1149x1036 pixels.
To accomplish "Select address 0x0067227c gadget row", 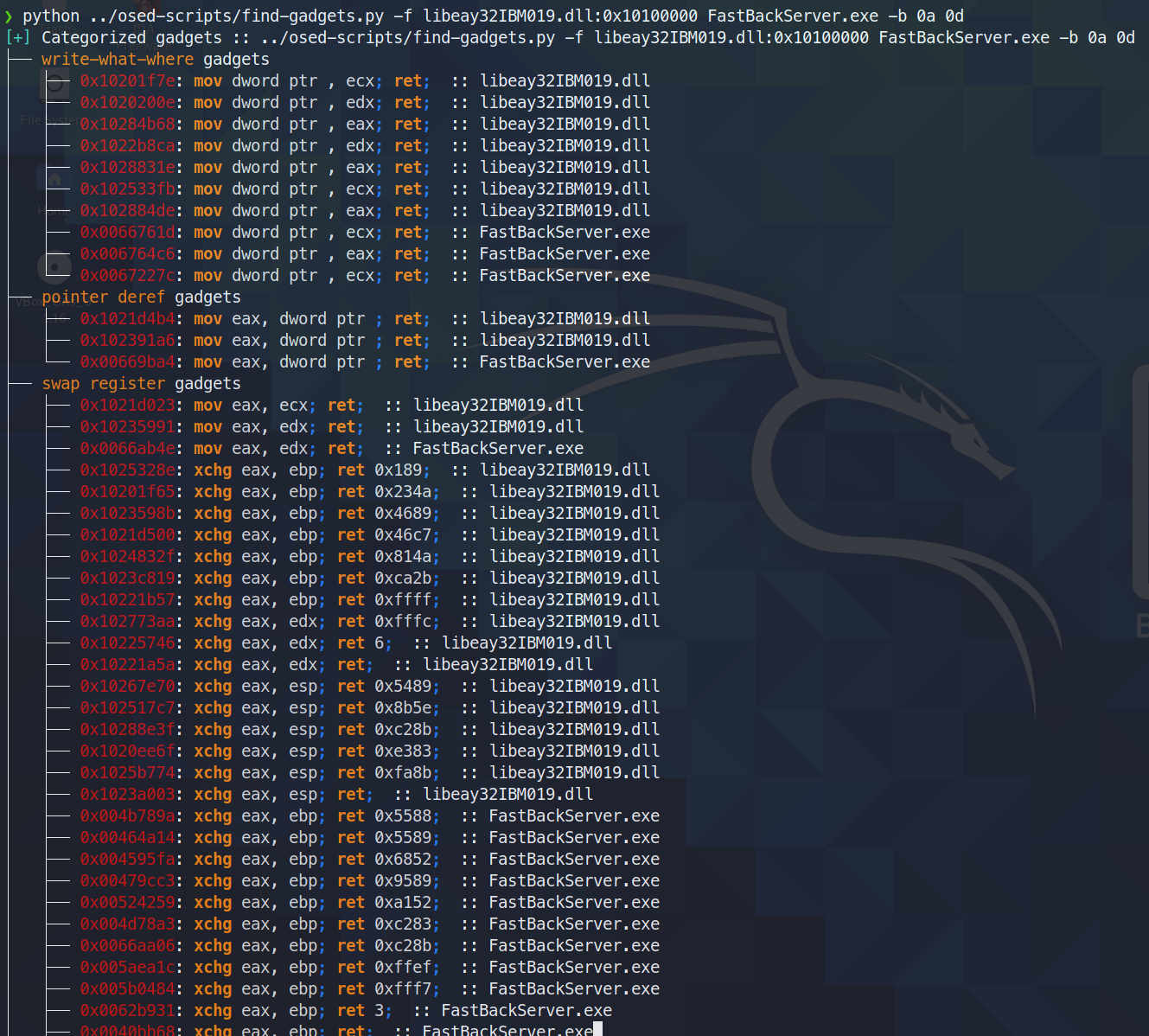I will (365, 276).
